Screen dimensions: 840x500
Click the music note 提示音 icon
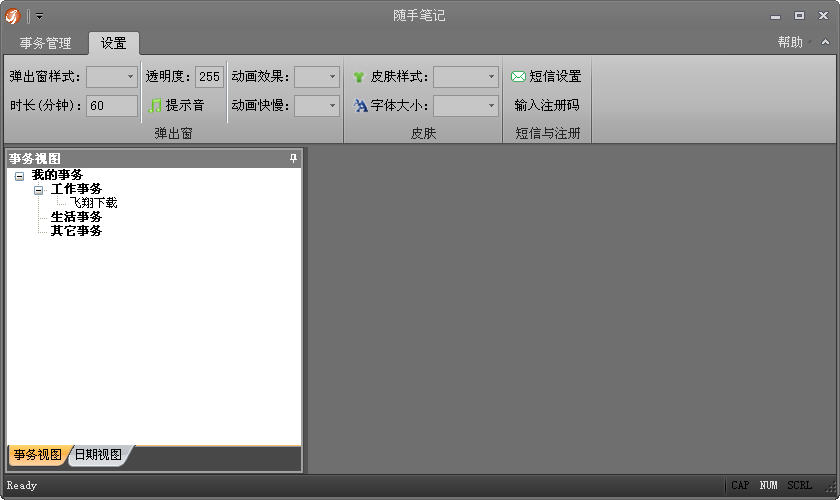point(155,106)
